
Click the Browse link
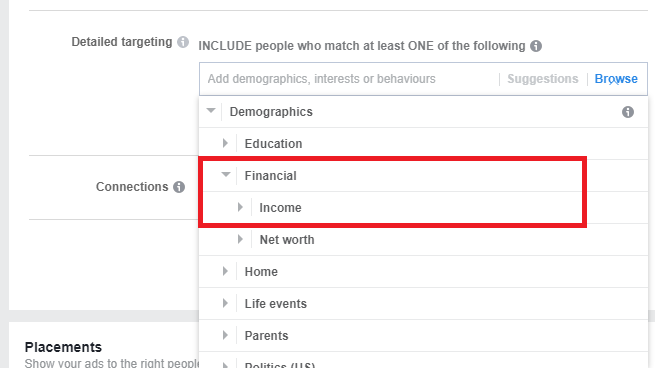pyautogui.click(x=616, y=79)
